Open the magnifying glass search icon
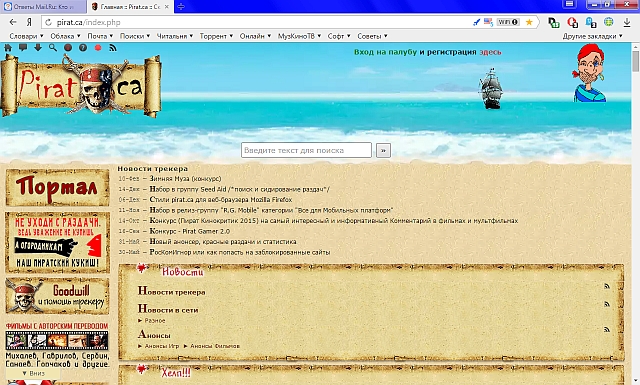 pos(53,48)
